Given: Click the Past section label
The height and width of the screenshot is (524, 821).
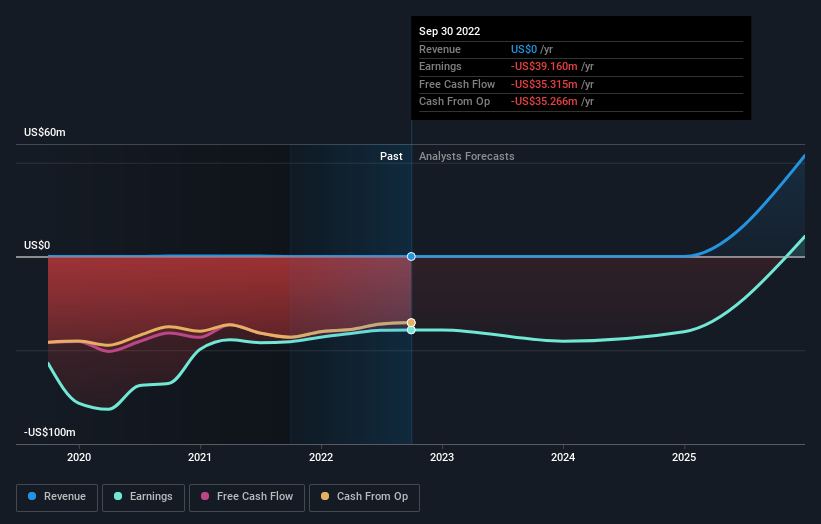Looking at the screenshot, I should pyautogui.click(x=391, y=157).
